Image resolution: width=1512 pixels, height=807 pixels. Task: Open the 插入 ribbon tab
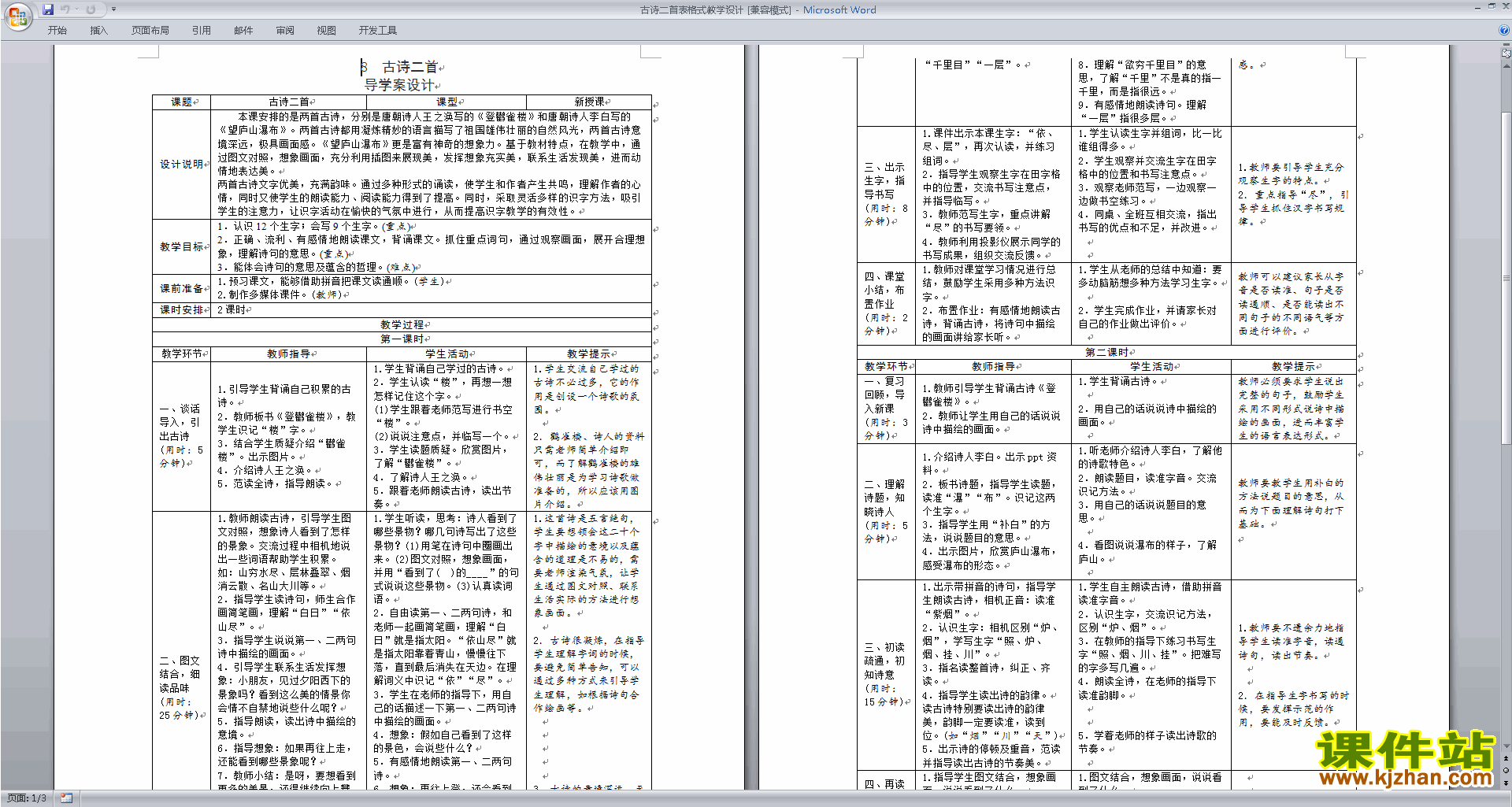click(x=98, y=31)
